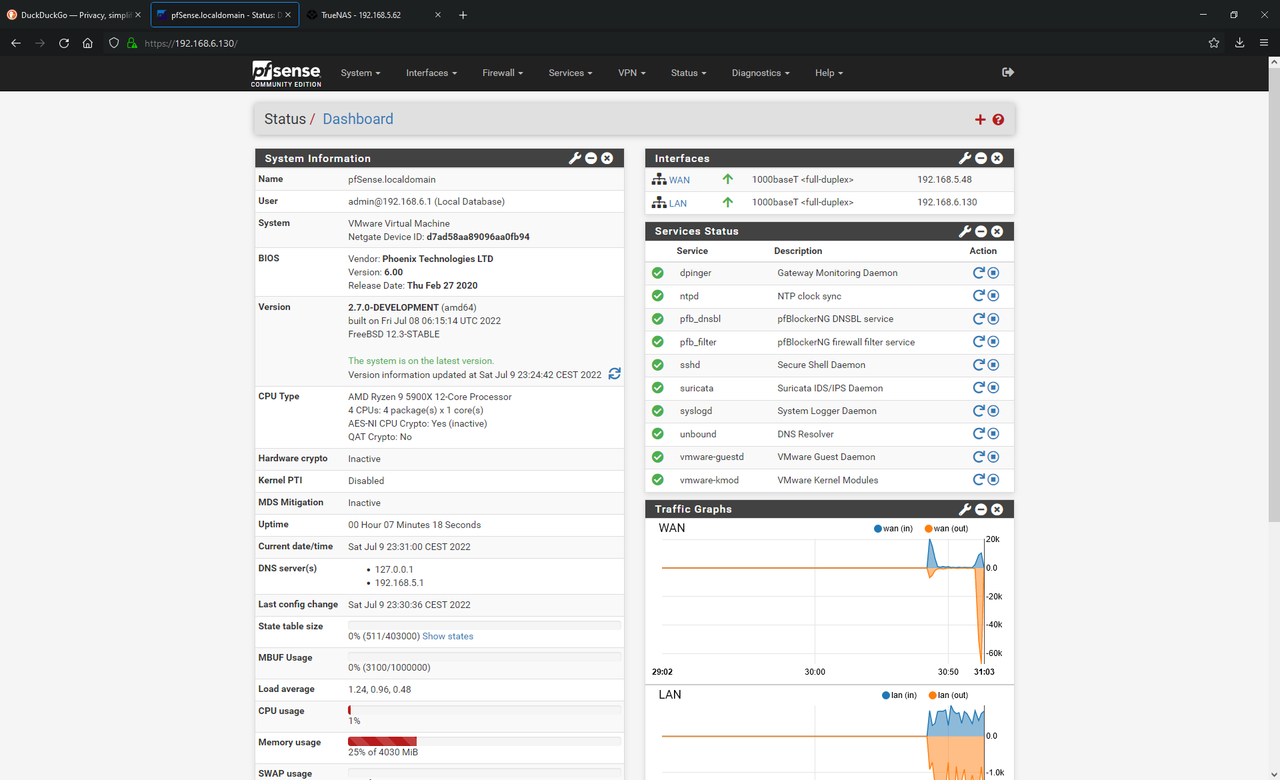Open the Interfaces menu
Viewport: 1280px width, 780px height.
pos(431,73)
